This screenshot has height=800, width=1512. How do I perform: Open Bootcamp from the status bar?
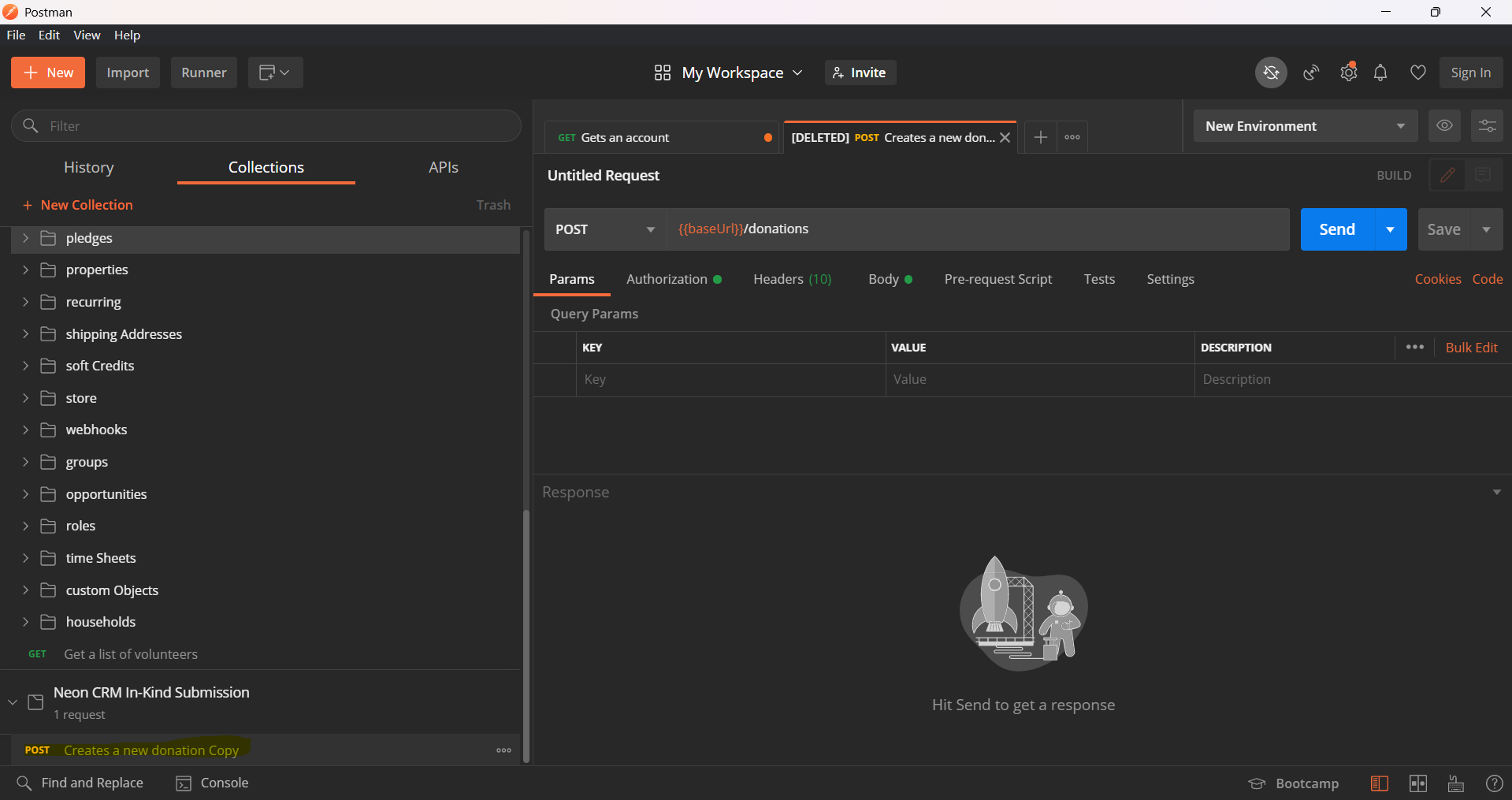[1293, 783]
